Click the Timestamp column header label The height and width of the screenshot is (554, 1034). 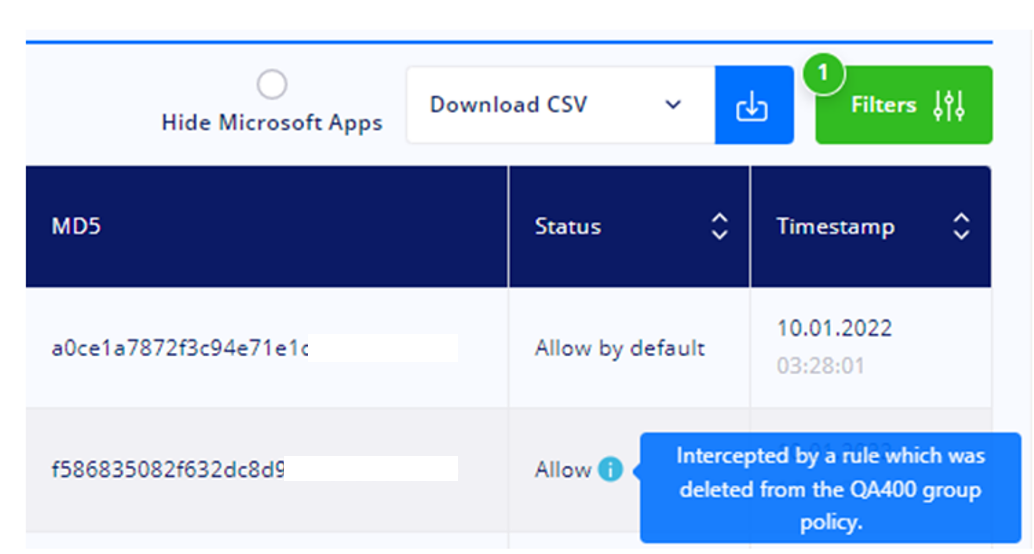(x=836, y=226)
